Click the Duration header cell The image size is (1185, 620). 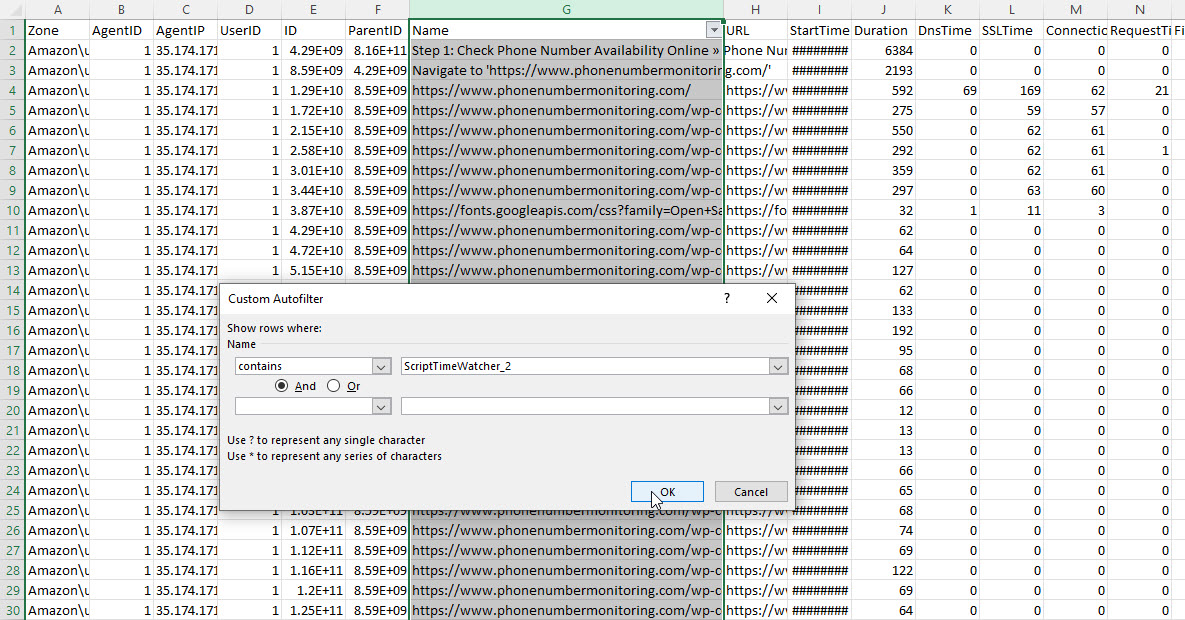(883, 30)
